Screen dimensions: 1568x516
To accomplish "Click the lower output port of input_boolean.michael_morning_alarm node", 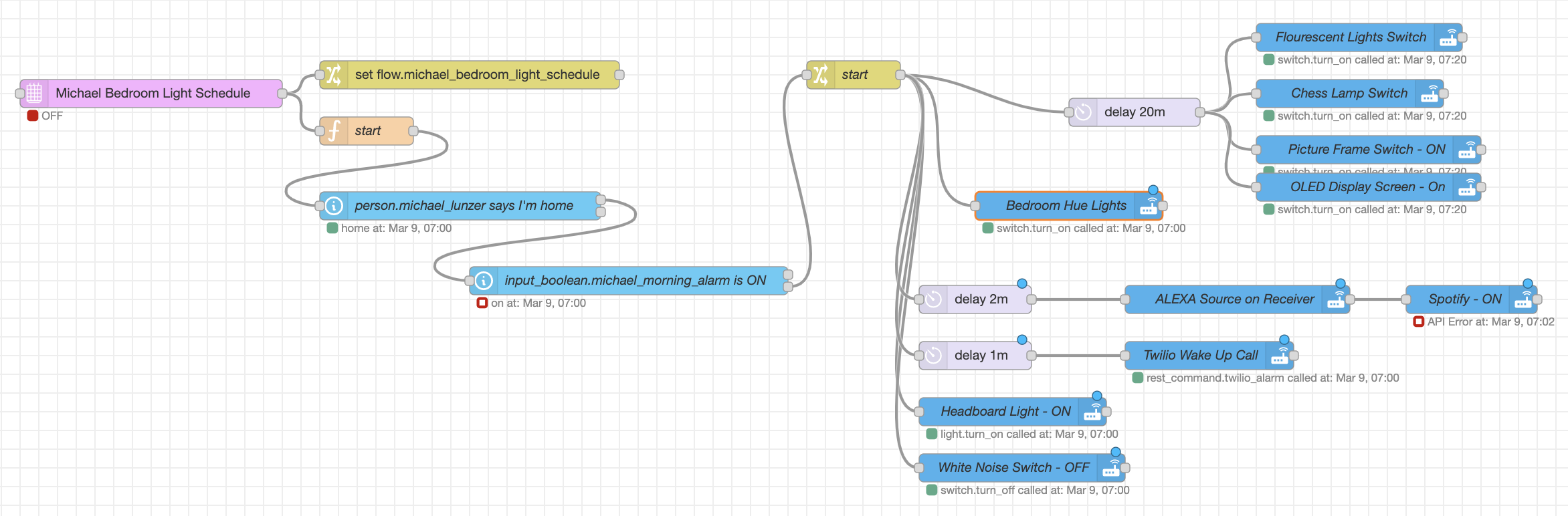I will (788, 287).
